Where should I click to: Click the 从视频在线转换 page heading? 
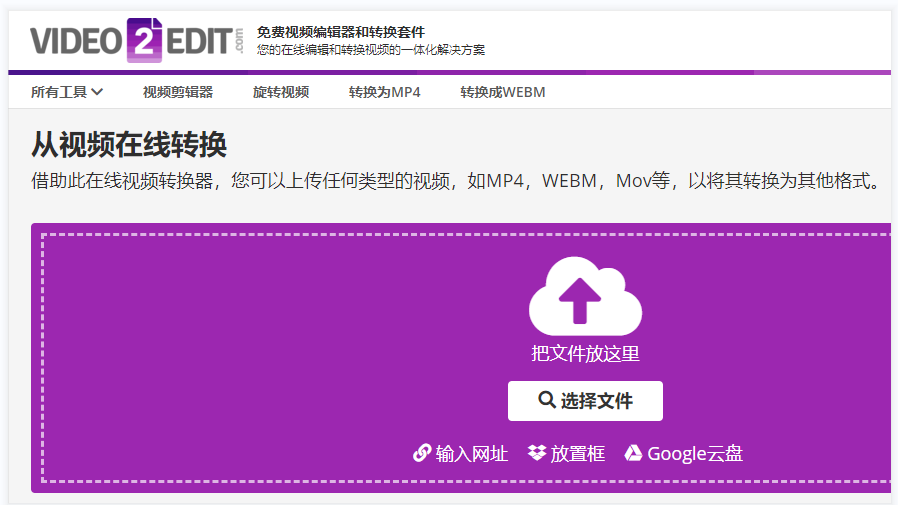129,144
